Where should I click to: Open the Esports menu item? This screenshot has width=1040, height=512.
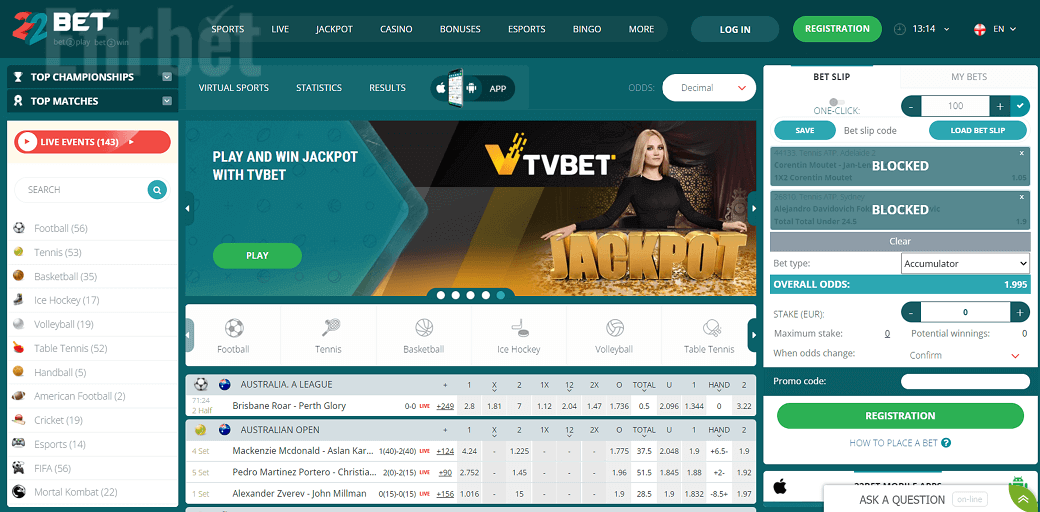point(527,29)
